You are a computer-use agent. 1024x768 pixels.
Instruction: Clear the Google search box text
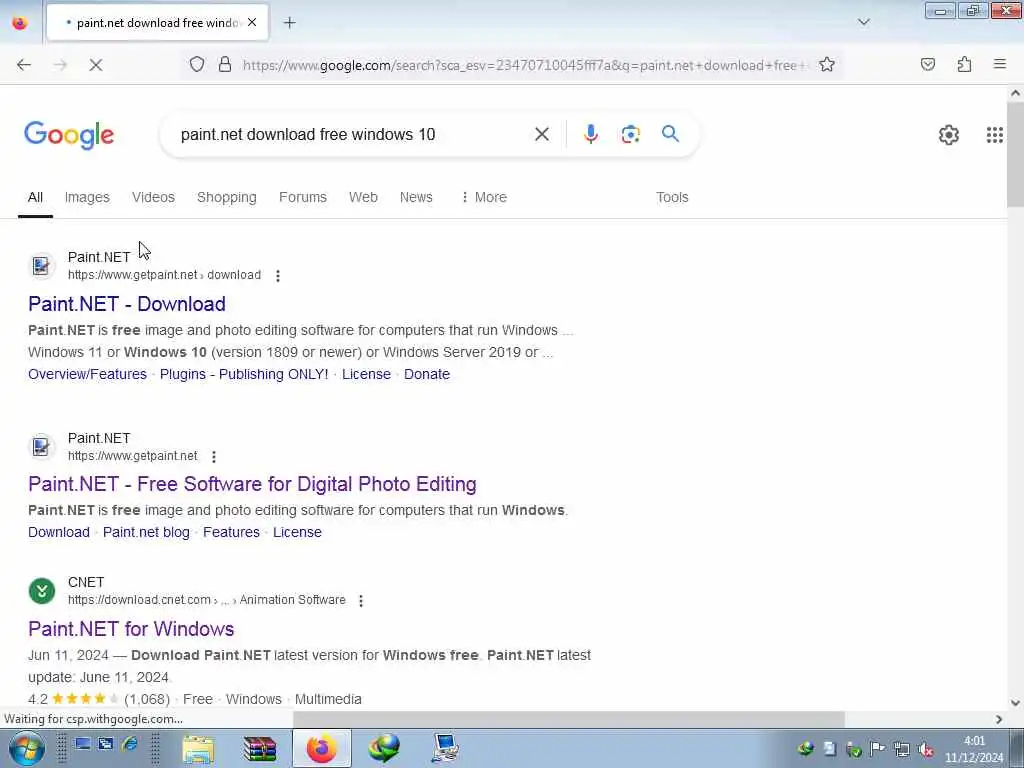pos(541,135)
